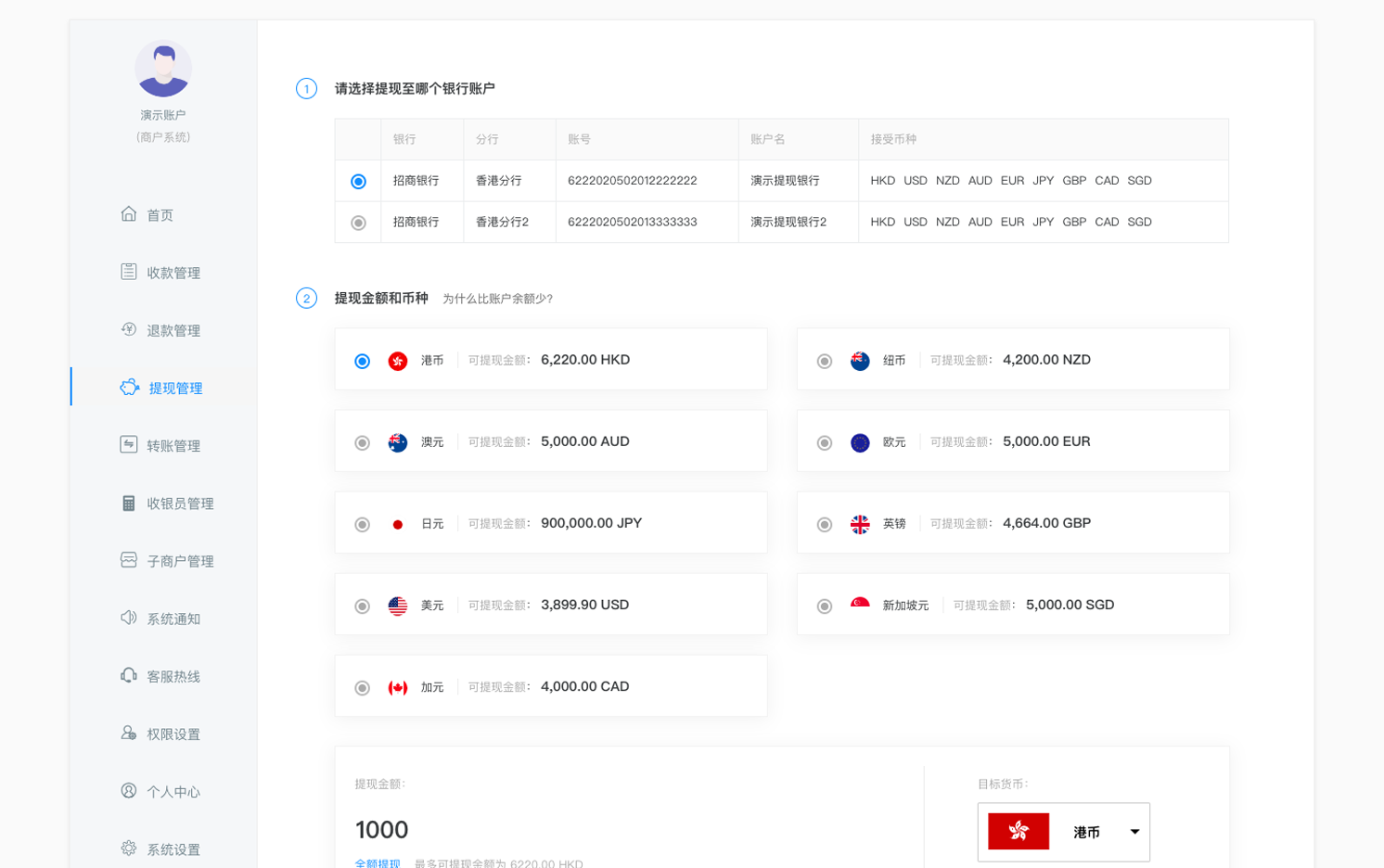Screen dimensions: 1384x868
Task: Select the 日元 JPY currency radio
Action: pyautogui.click(x=363, y=524)
